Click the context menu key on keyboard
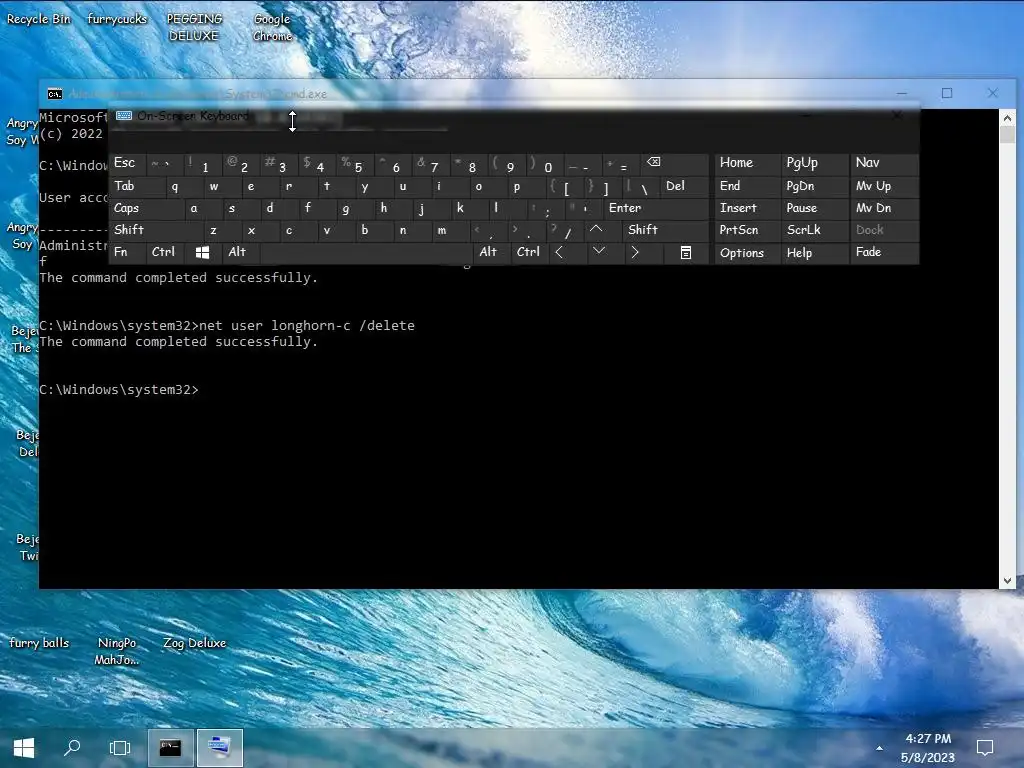Screen dimensions: 1024x768 coord(685,253)
